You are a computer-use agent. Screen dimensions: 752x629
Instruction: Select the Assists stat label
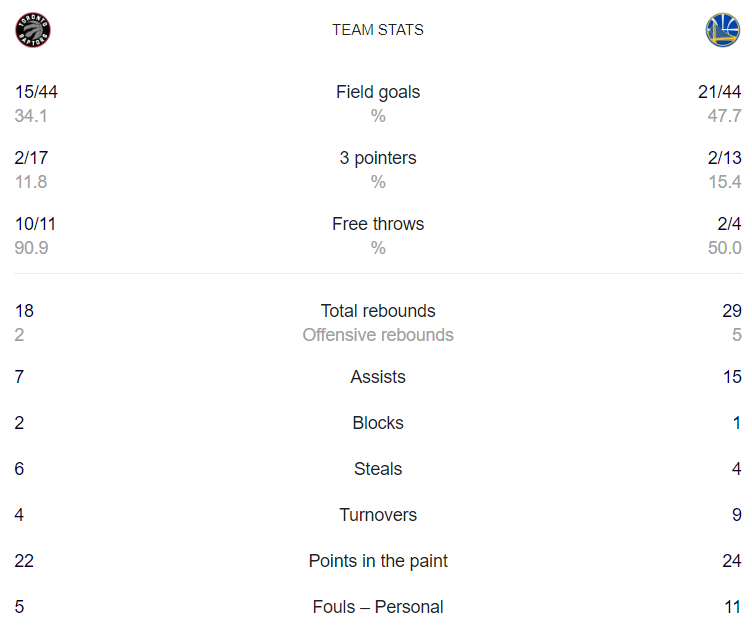[x=378, y=377]
